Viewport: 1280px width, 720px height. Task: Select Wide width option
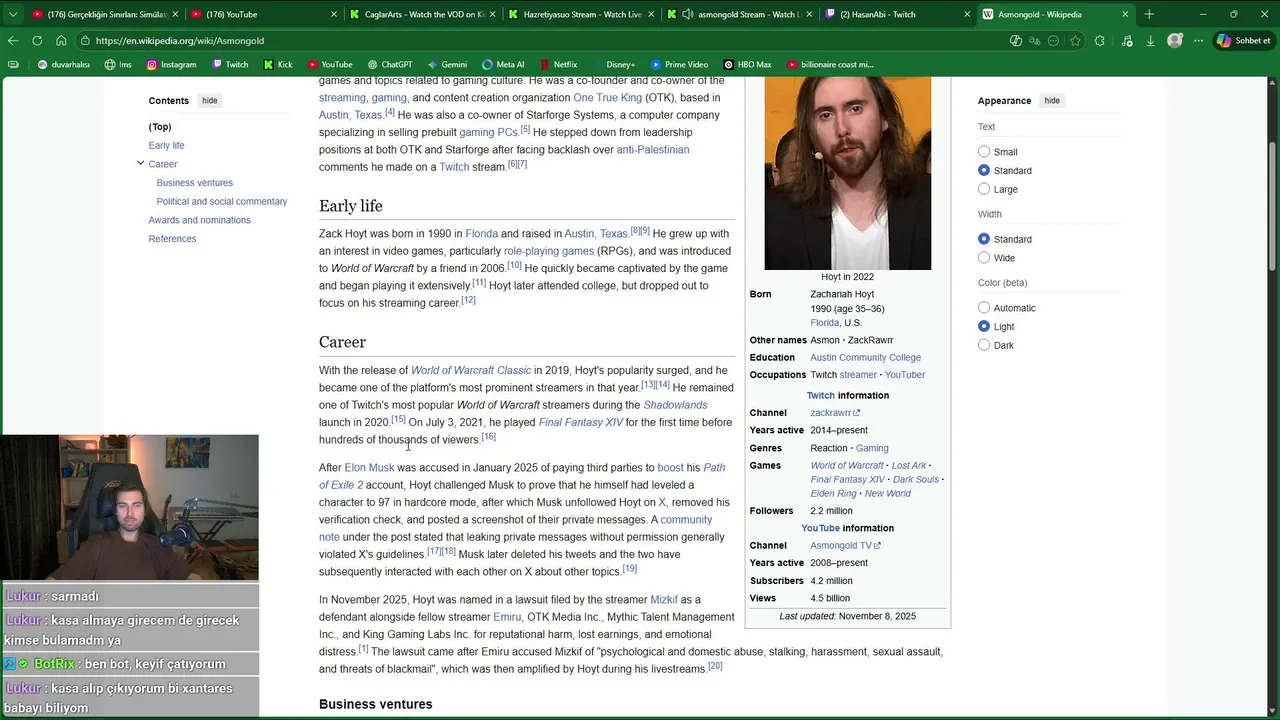click(x=984, y=258)
